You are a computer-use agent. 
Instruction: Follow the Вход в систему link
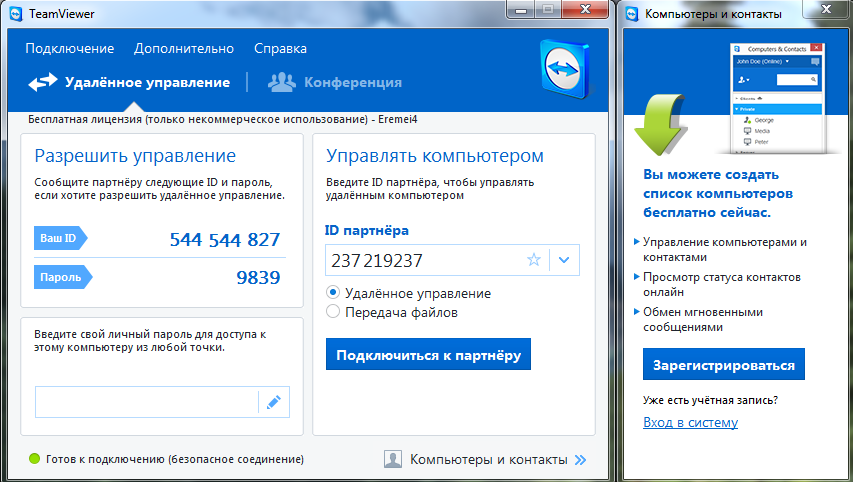coord(690,422)
